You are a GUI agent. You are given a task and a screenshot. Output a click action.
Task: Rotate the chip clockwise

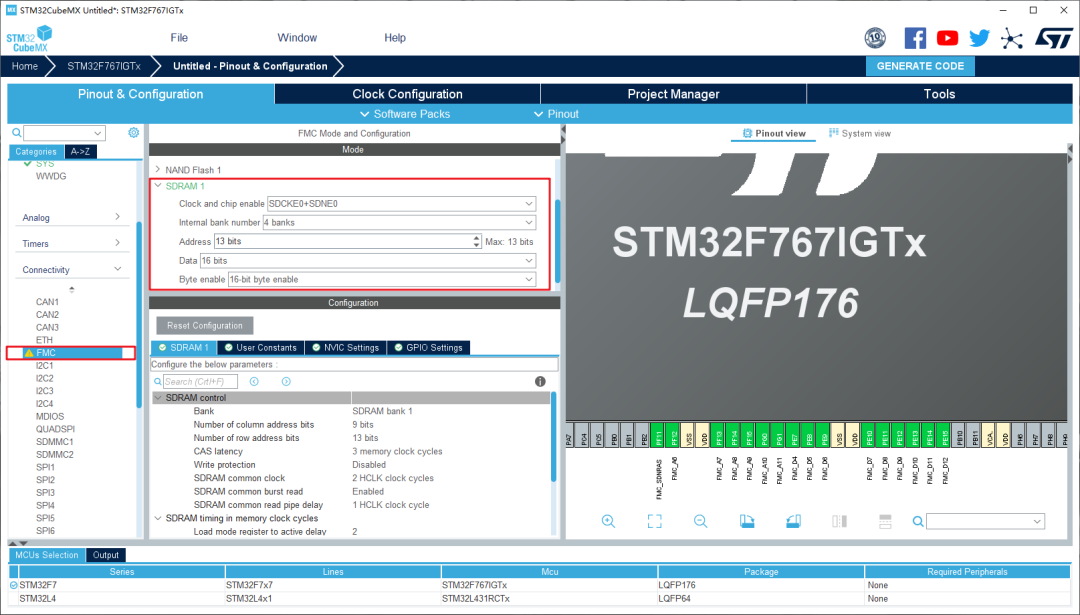[747, 521]
